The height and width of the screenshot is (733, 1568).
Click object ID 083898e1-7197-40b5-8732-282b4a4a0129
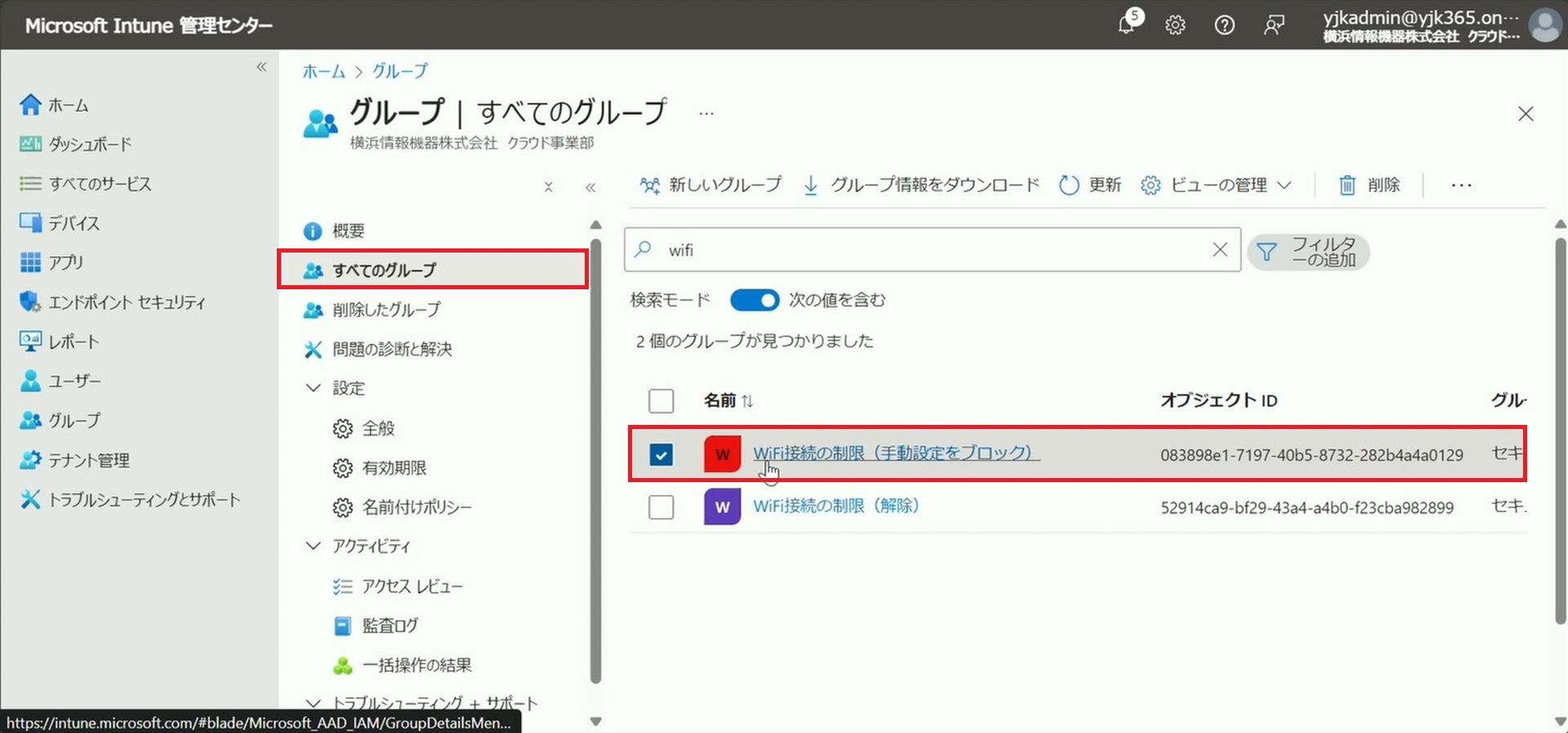(1312, 455)
